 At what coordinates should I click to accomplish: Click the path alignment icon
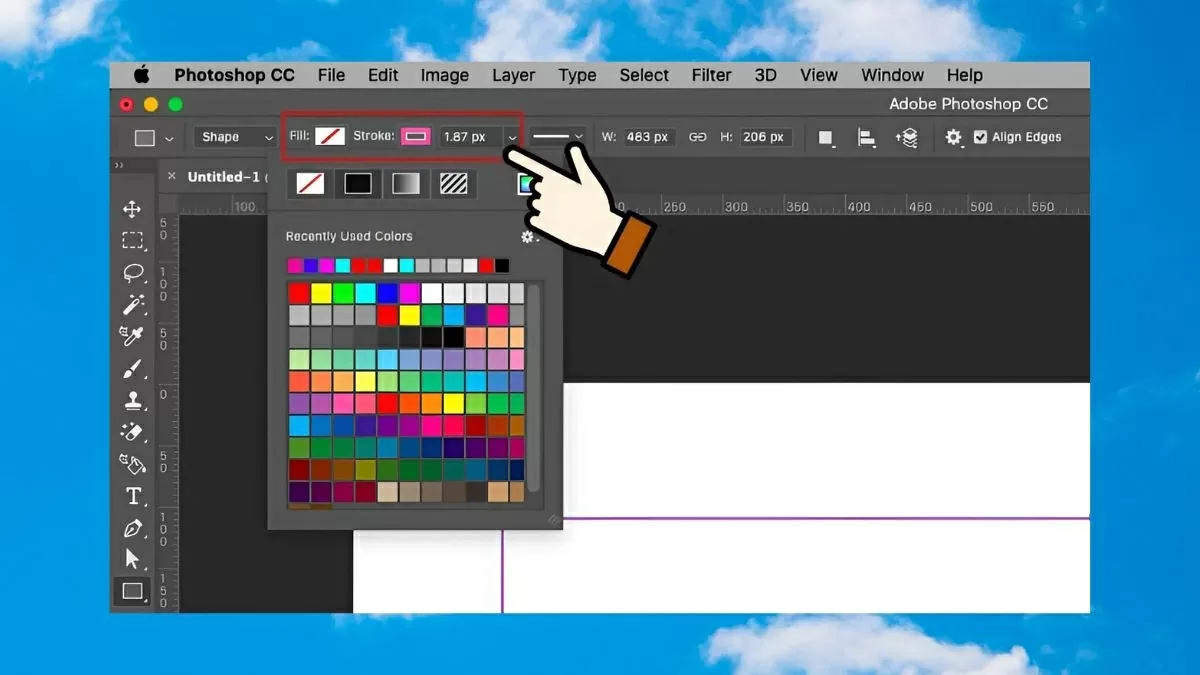click(x=866, y=138)
